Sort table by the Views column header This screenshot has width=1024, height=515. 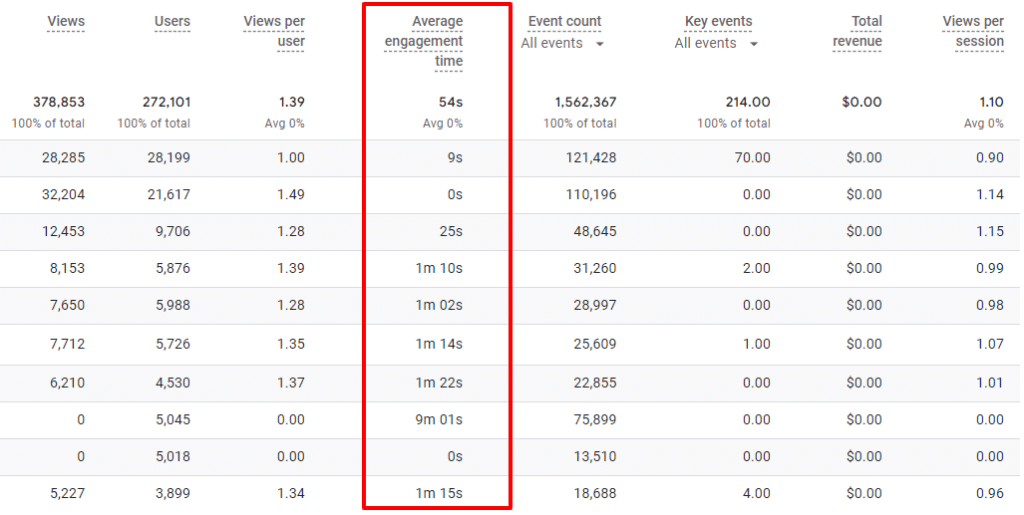[x=66, y=22]
